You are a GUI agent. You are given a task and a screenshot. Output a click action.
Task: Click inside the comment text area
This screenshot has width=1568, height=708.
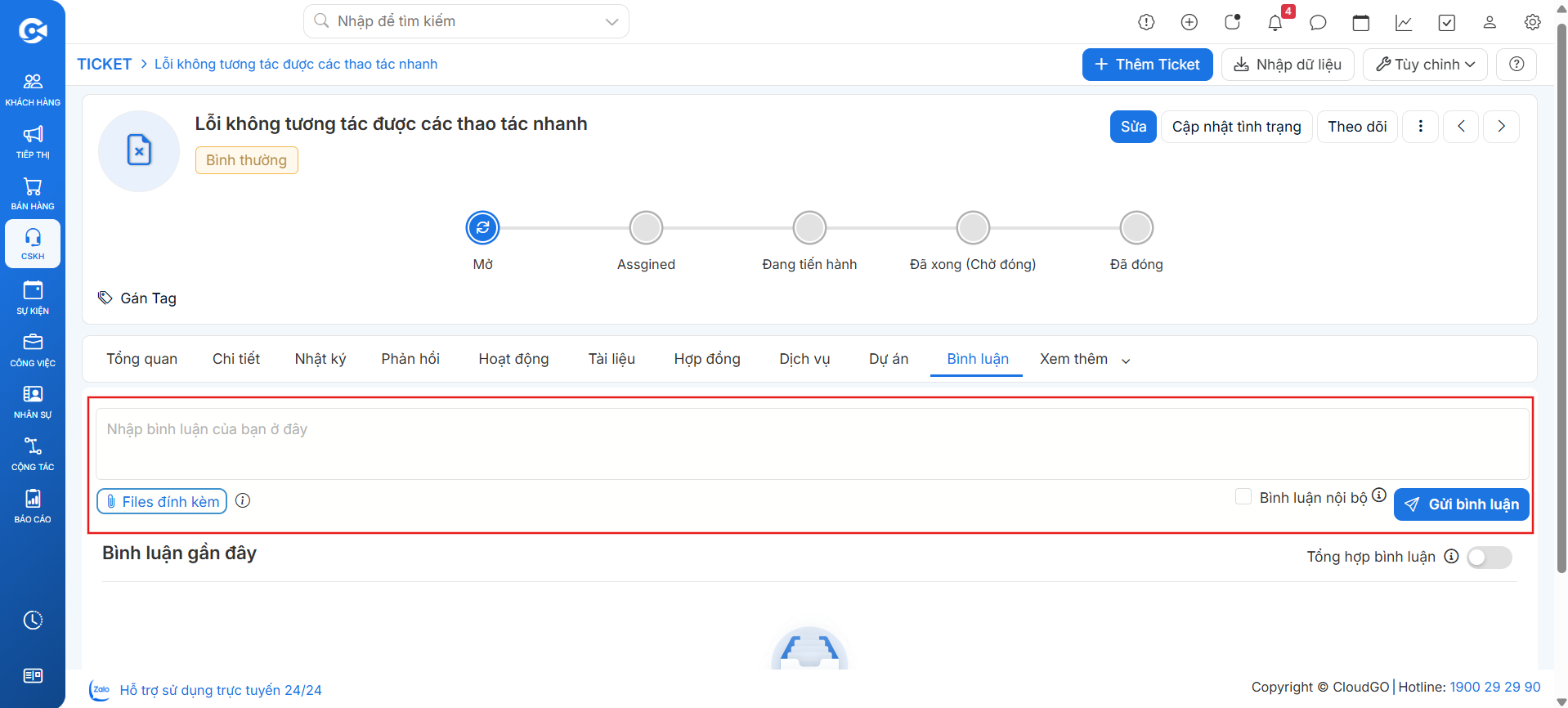[812, 444]
